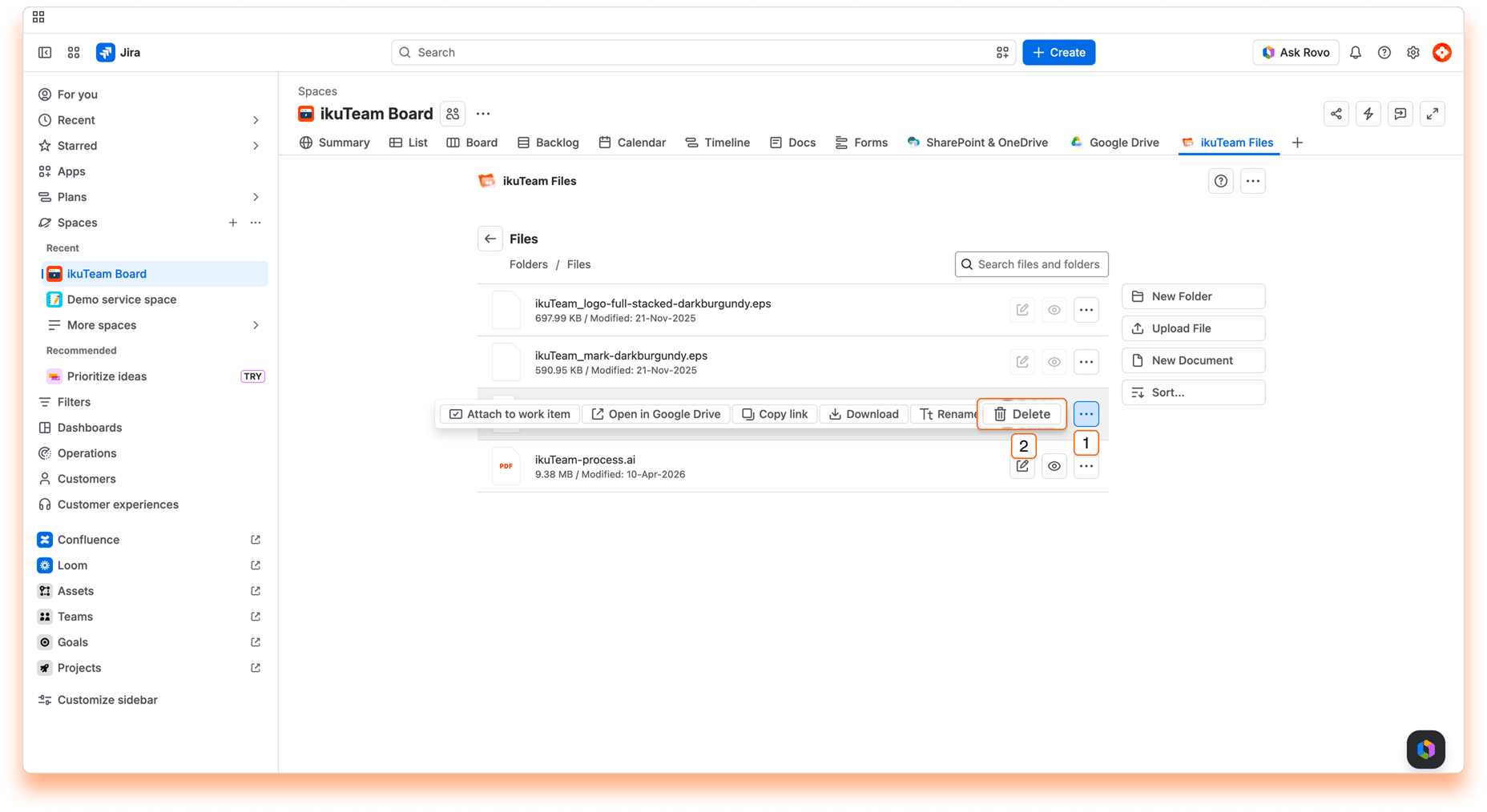Click the Upload File button
Image resolution: width=1487 pixels, height=812 pixels.
pos(1193,328)
